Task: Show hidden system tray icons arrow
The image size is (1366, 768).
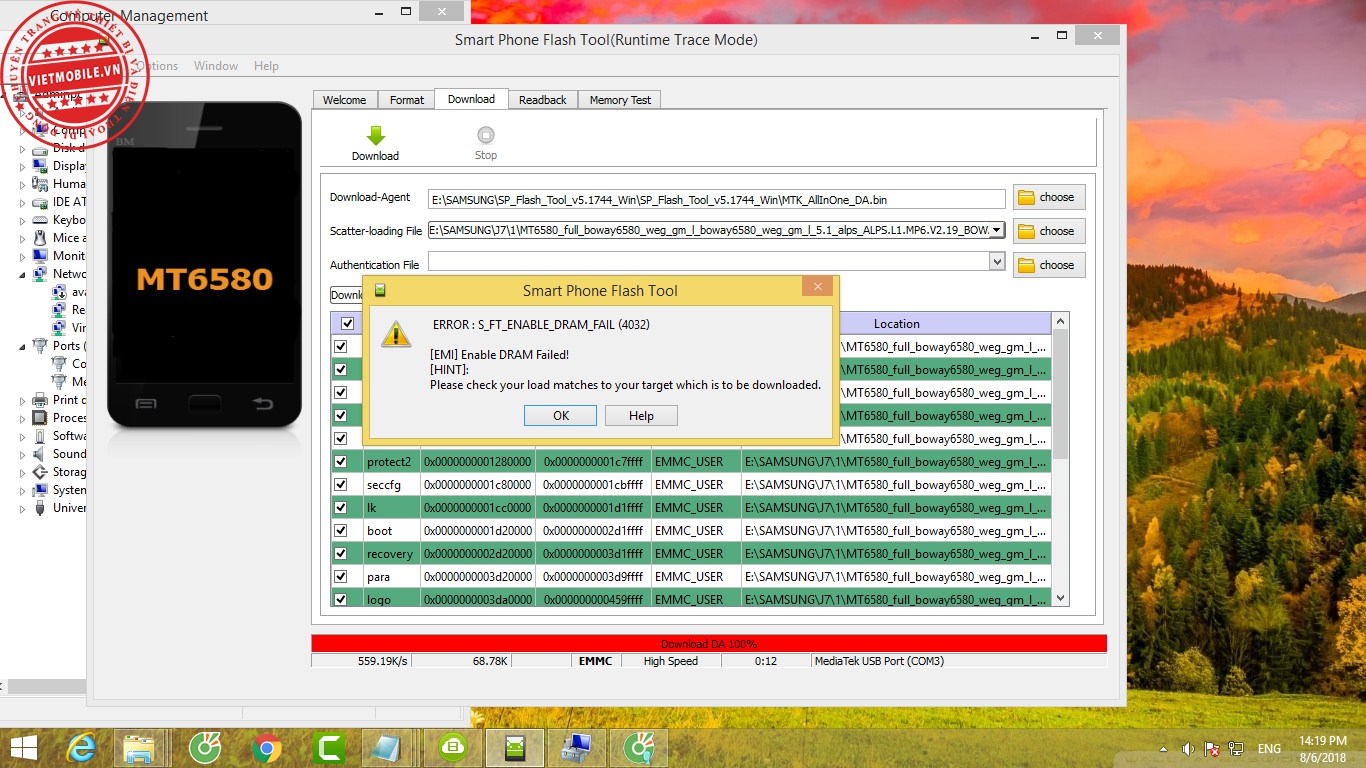Action: pos(1163,749)
